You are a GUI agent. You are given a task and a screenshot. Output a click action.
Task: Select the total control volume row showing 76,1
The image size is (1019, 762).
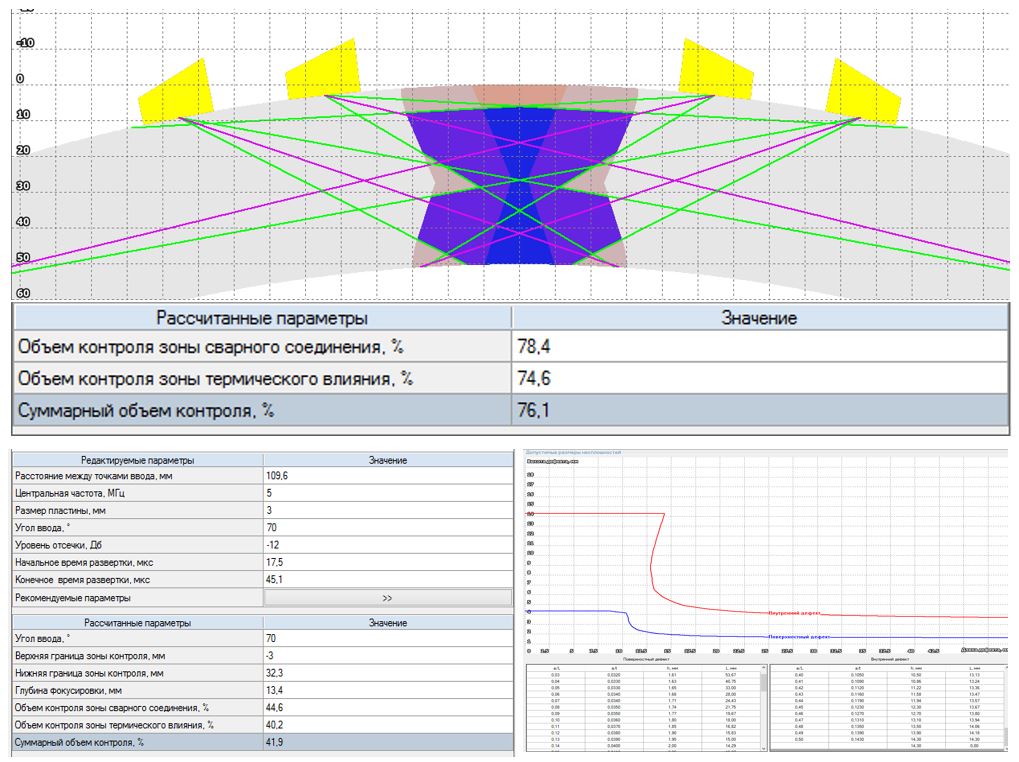(509, 412)
